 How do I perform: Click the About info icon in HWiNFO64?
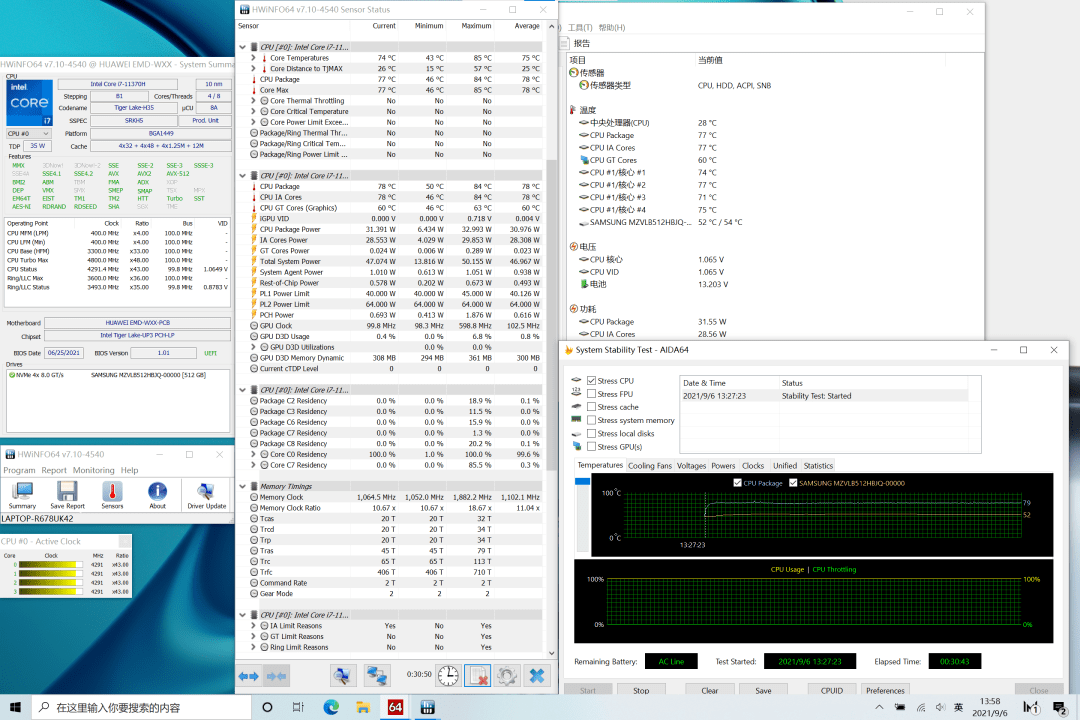coord(157,493)
